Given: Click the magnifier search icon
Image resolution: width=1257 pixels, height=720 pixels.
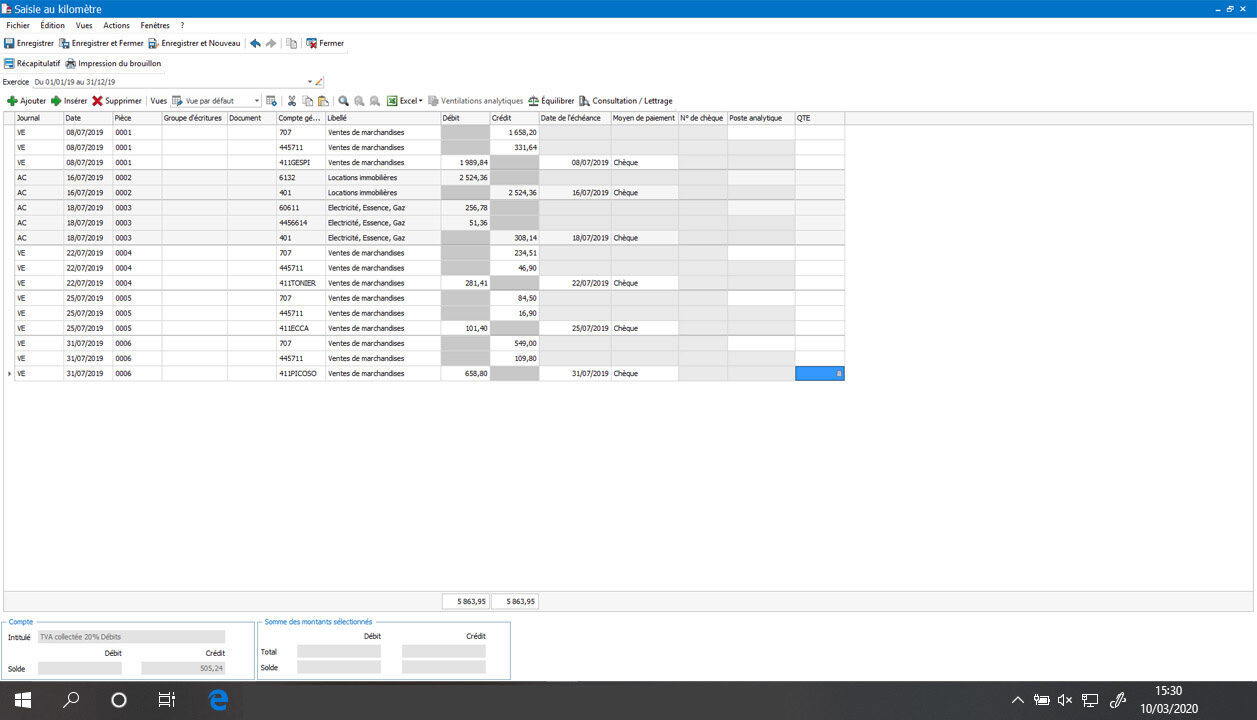Looking at the screenshot, I should 343,101.
